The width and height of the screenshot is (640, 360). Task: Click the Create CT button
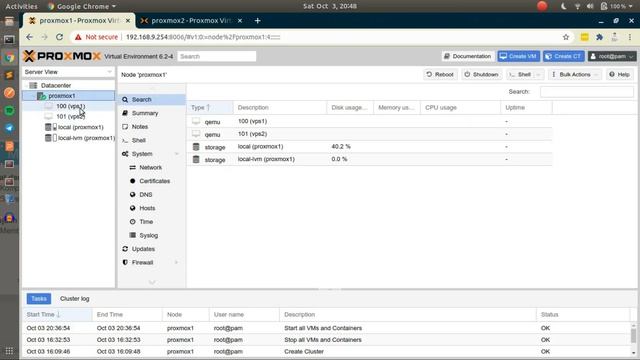click(x=563, y=56)
